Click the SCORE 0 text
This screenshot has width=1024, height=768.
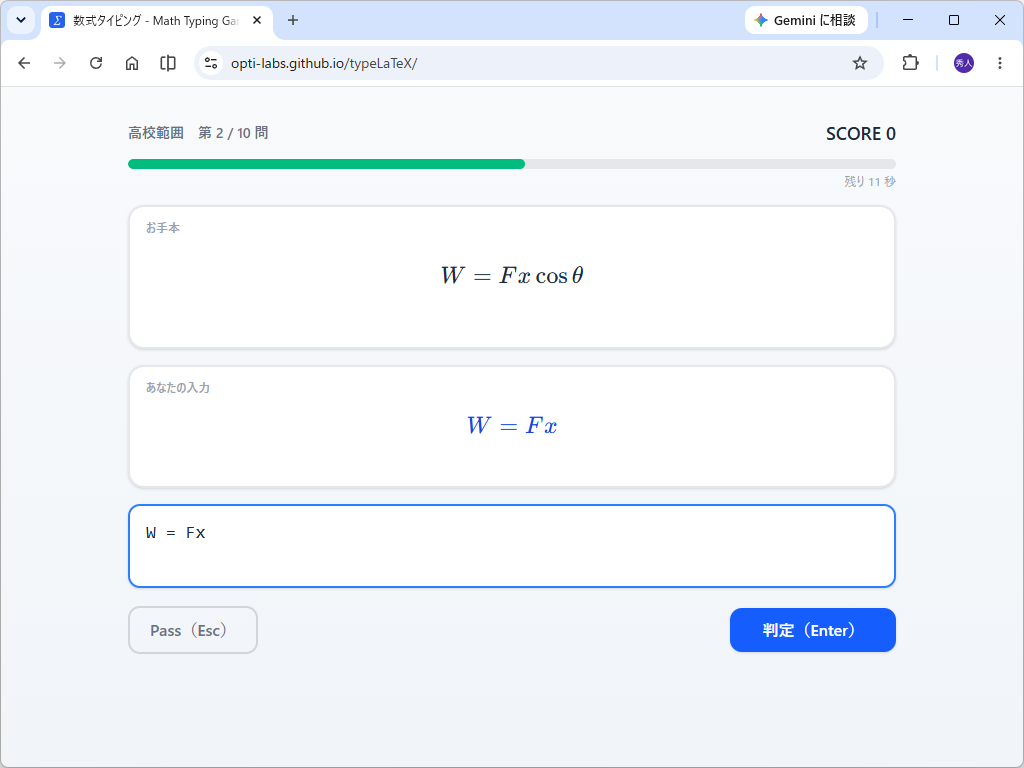861,134
